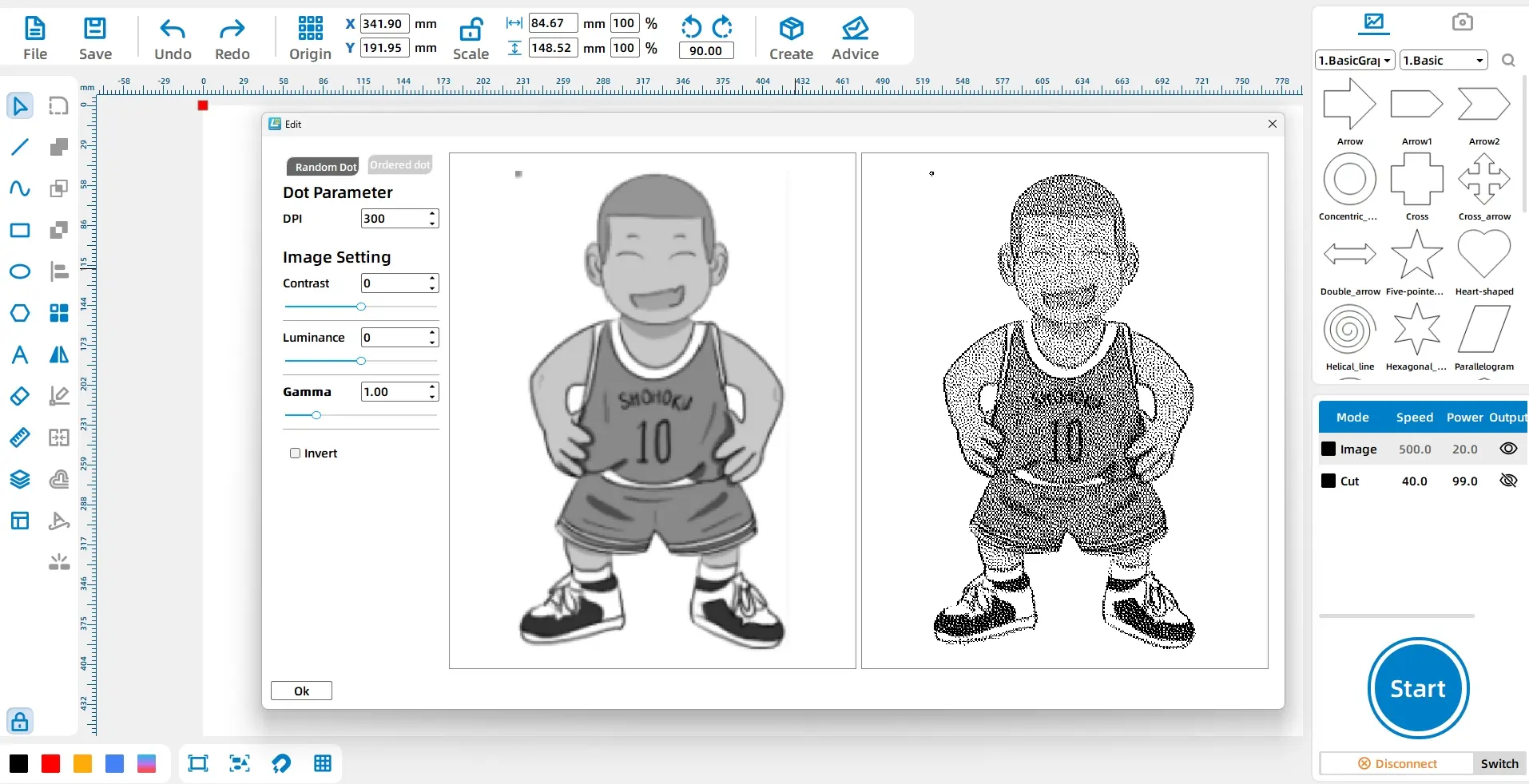The height and width of the screenshot is (784, 1529).
Task: Switch to the camera tab
Action: click(1462, 22)
